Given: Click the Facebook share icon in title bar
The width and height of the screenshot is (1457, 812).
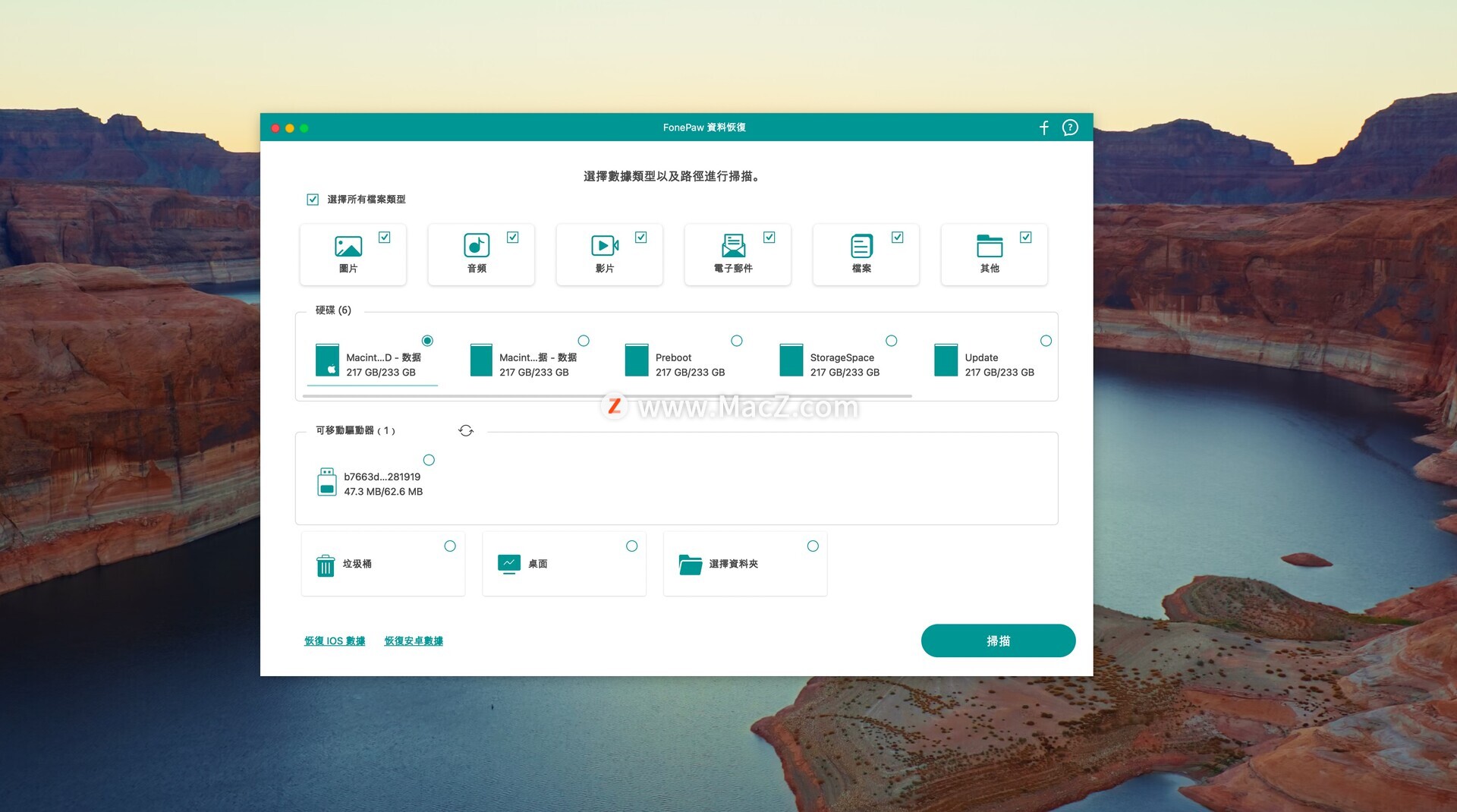Looking at the screenshot, I should click(1043, 127).
